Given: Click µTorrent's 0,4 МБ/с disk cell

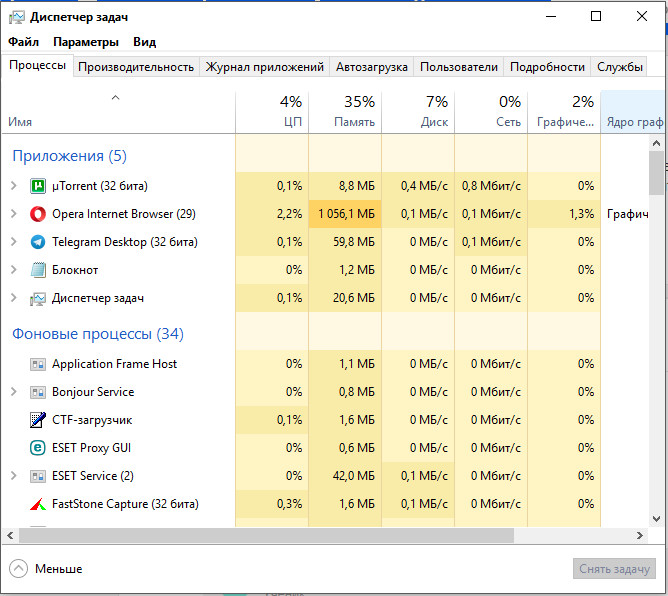Looking at the screenshot, I should [x=418, y=186].
